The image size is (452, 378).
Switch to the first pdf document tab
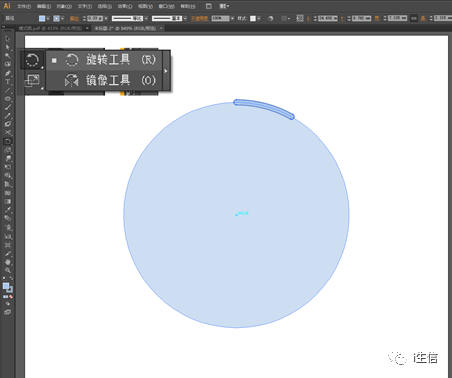(50, 28)
